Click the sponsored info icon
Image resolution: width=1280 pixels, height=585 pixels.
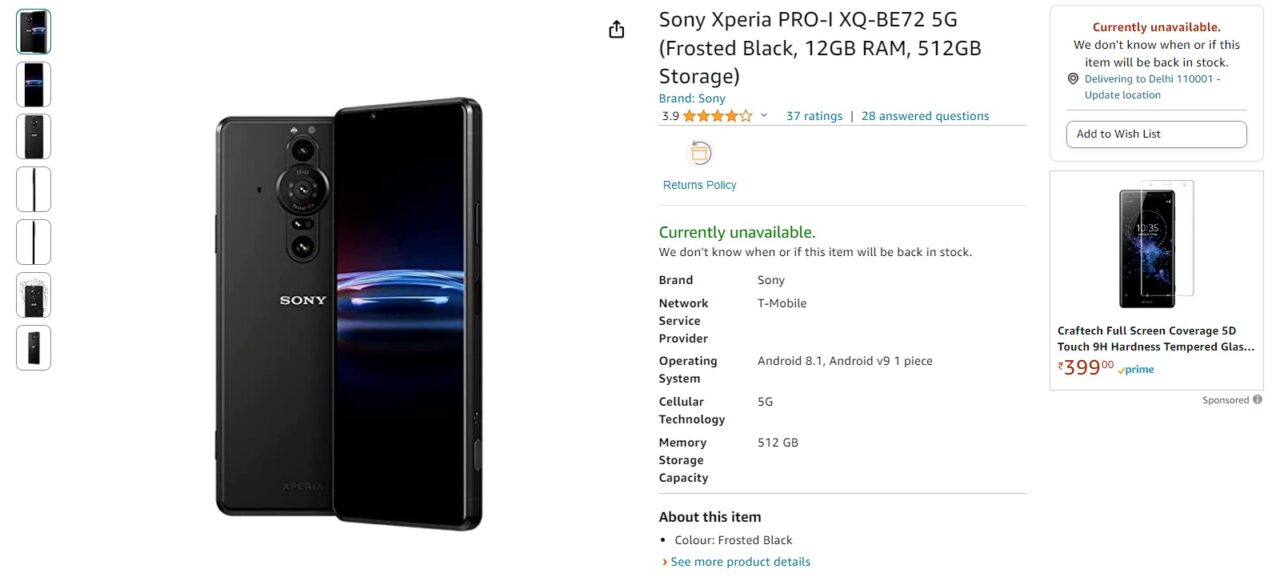point(1257,400)
